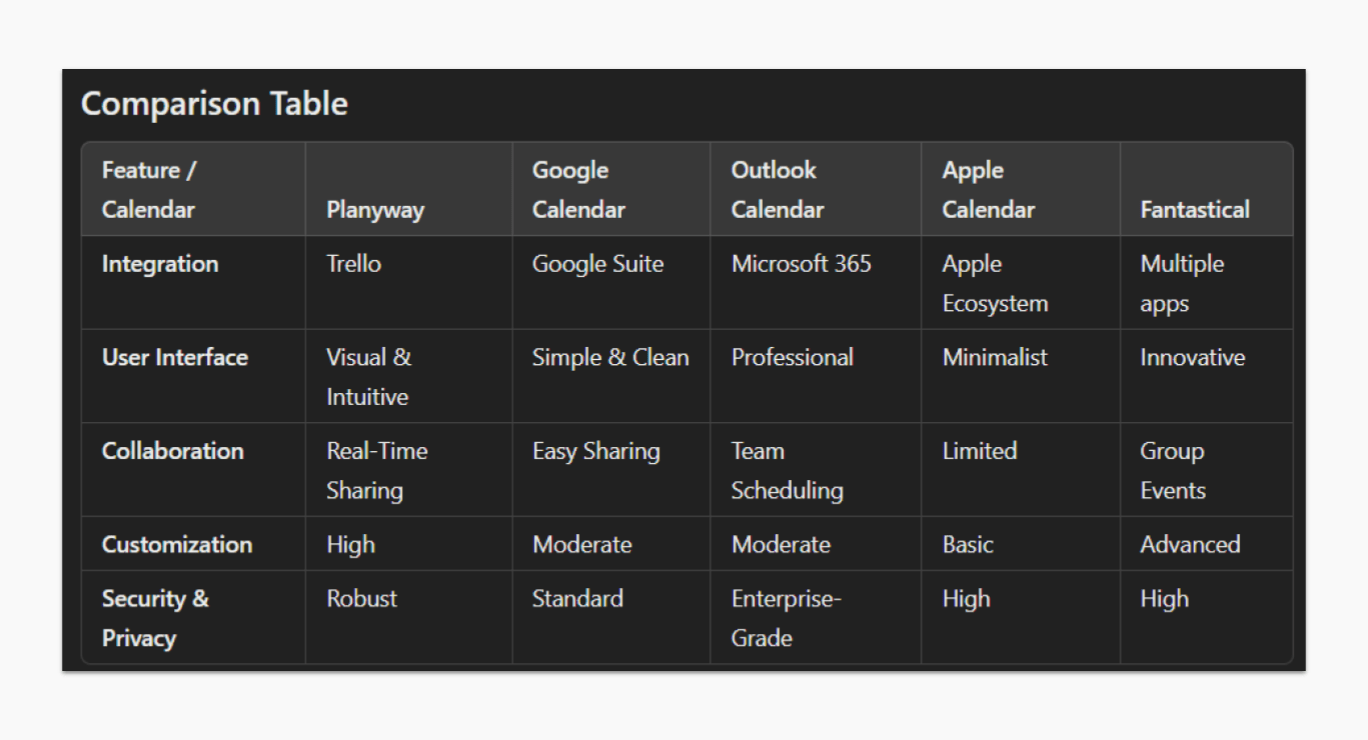Viewport: 1368px width, 740px height.
Task: Select the Google Suite cell
Action: click(x=597, y=264)
